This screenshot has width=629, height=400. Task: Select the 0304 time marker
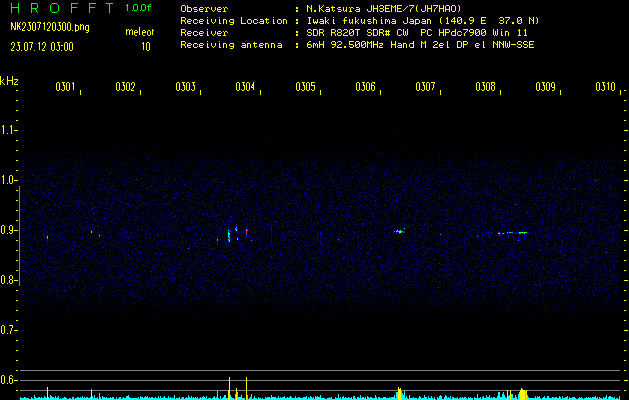(245, 88)
